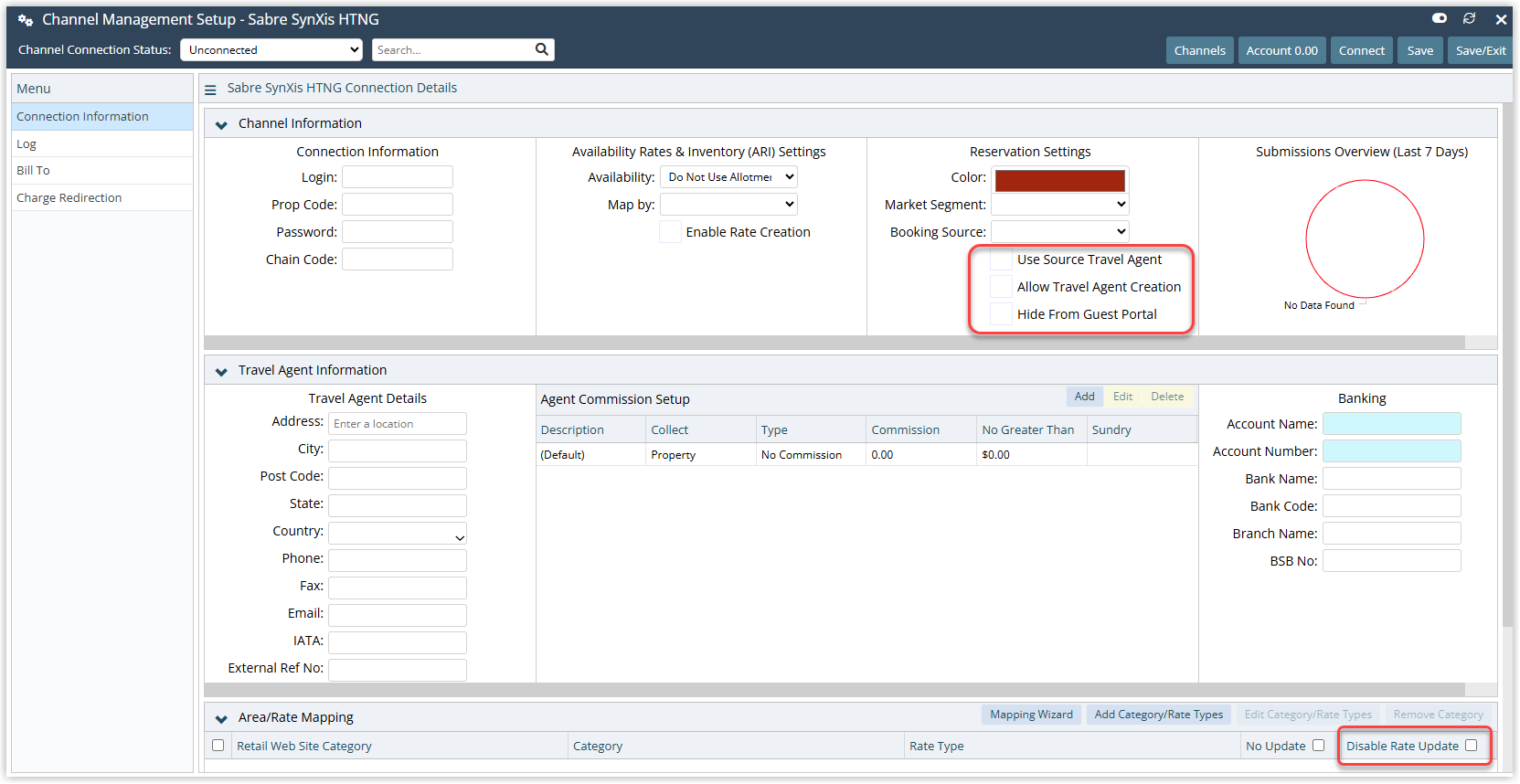Screen dimensions: 1520x784
Task: Open the Mapping Wizard
Action: [x=1031, y=715]
